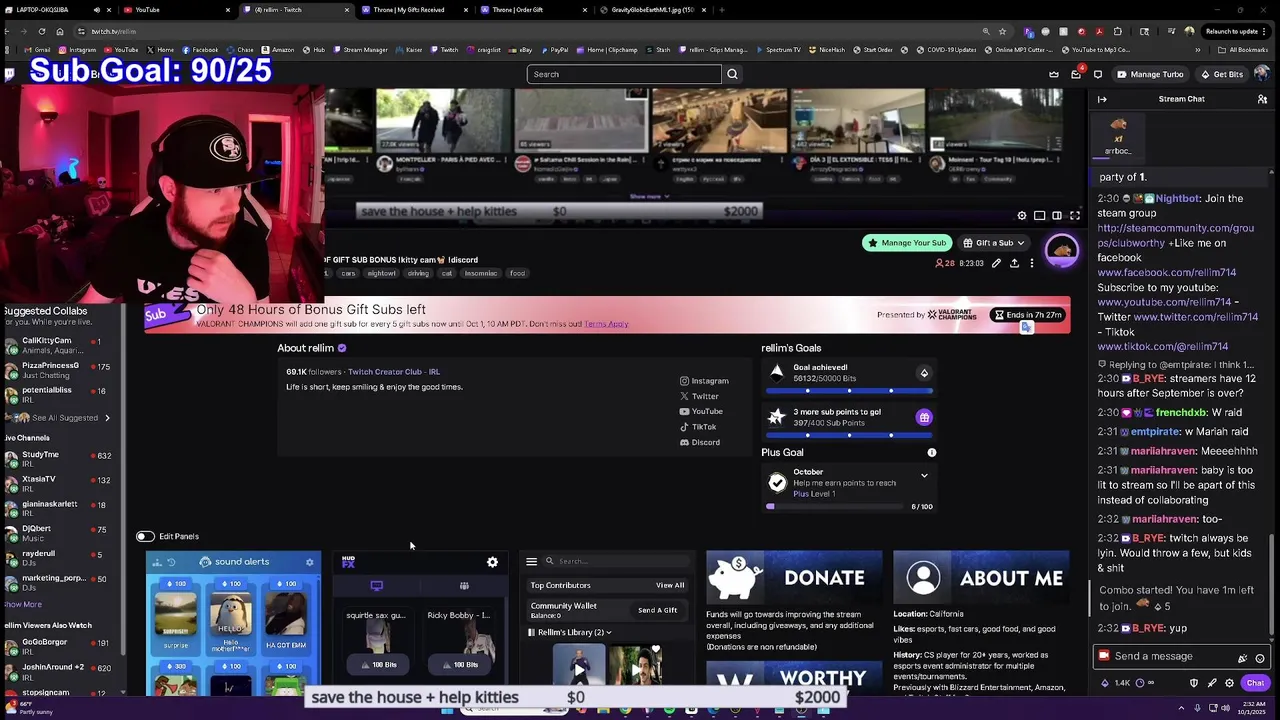Open Sound Alerts history clock icon
This screenshot has height=720, width=1280.
[x=171, y=562]
